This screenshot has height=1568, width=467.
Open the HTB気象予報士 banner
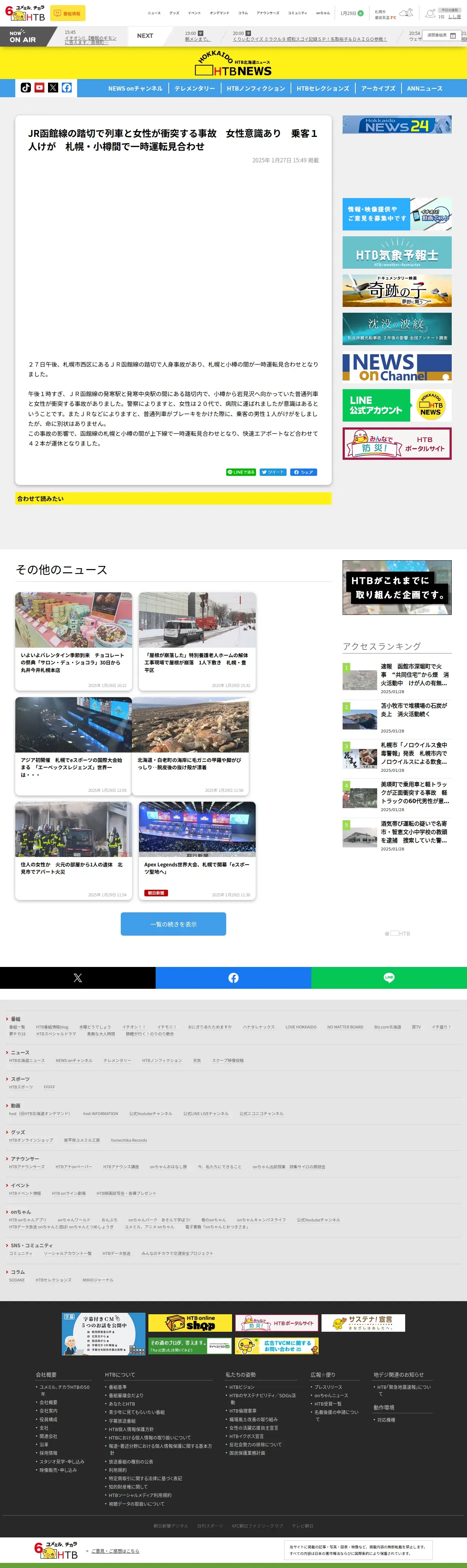[x=397, y=252]
